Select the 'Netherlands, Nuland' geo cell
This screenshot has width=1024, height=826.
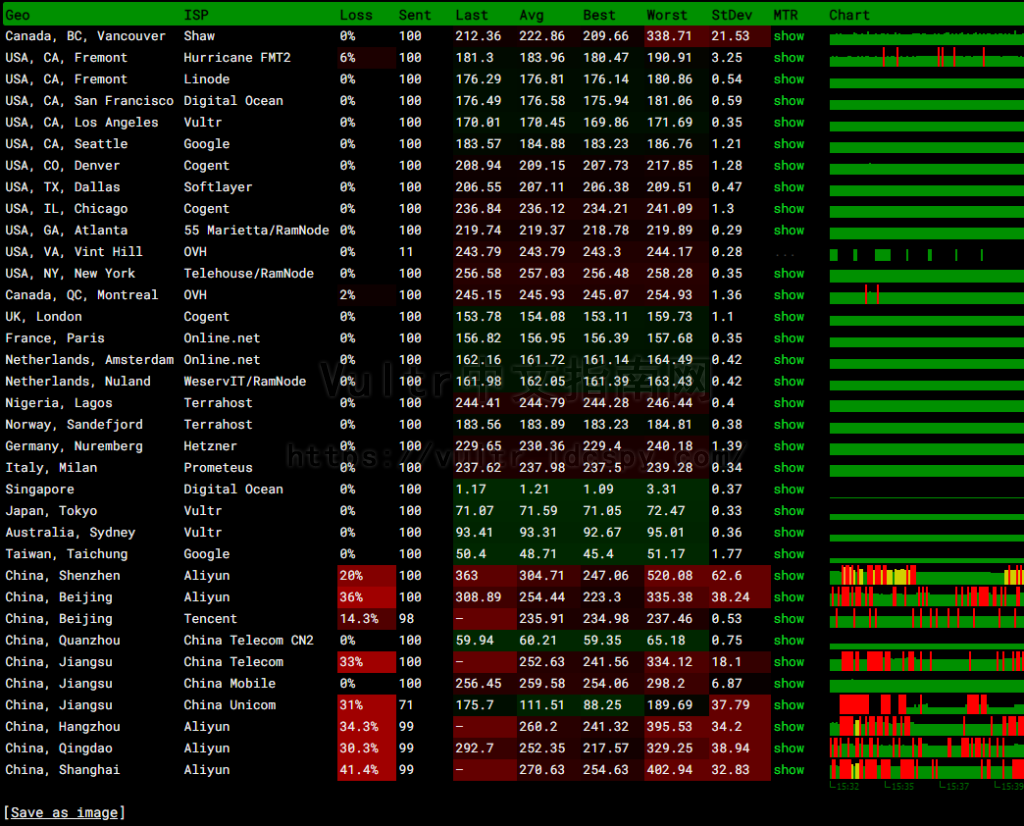(78, 381)
